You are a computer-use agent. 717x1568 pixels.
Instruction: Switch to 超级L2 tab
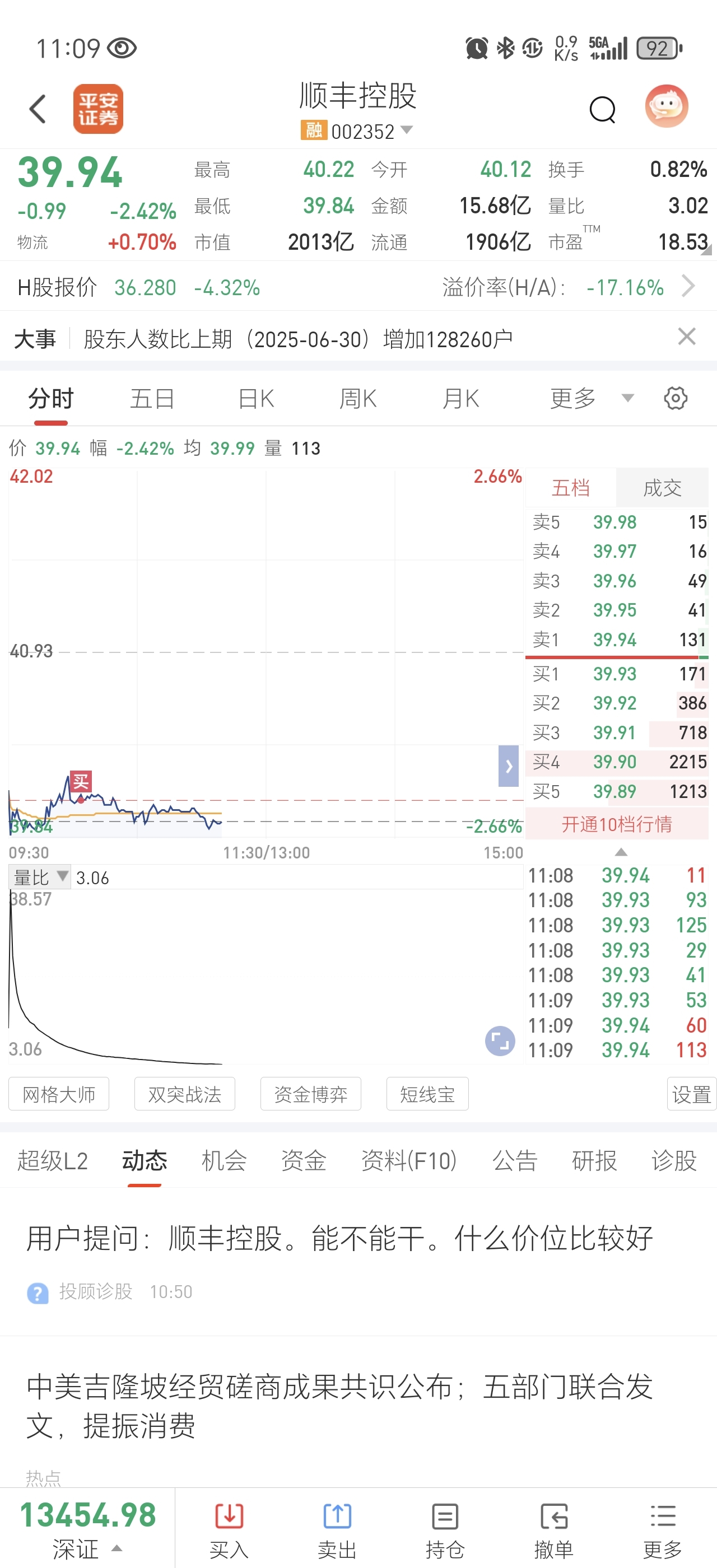52,1160
